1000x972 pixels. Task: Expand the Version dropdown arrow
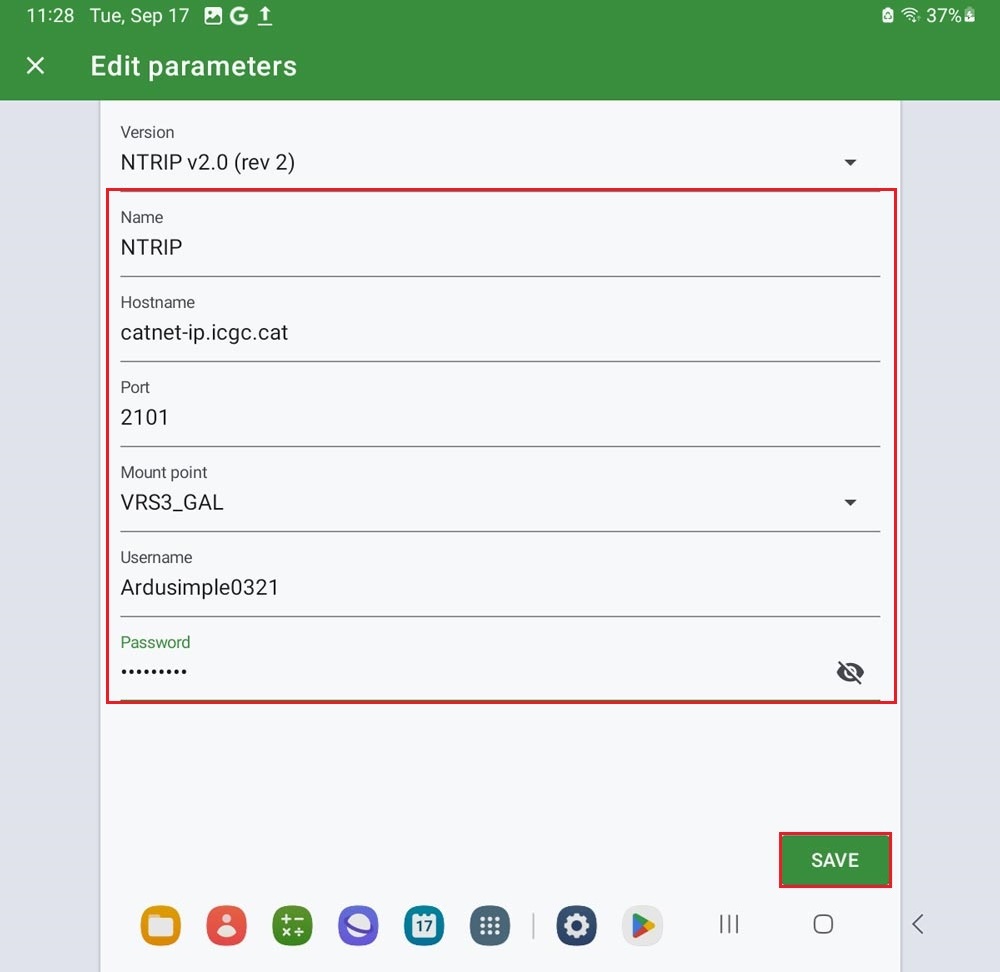[849, 163]
